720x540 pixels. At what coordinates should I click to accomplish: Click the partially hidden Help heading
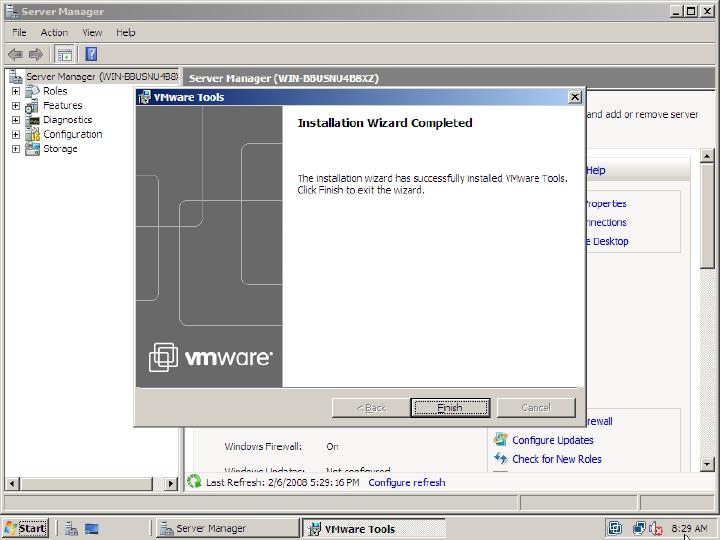[596, 170]
